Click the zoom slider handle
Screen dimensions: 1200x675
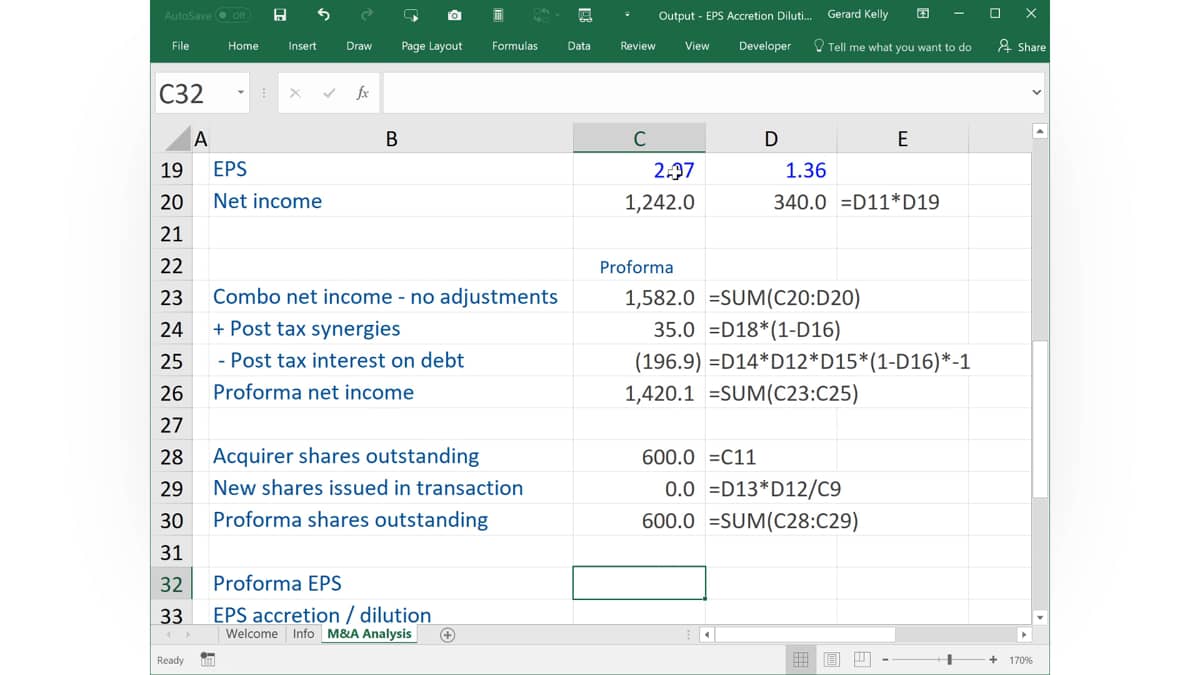point(949,660)
